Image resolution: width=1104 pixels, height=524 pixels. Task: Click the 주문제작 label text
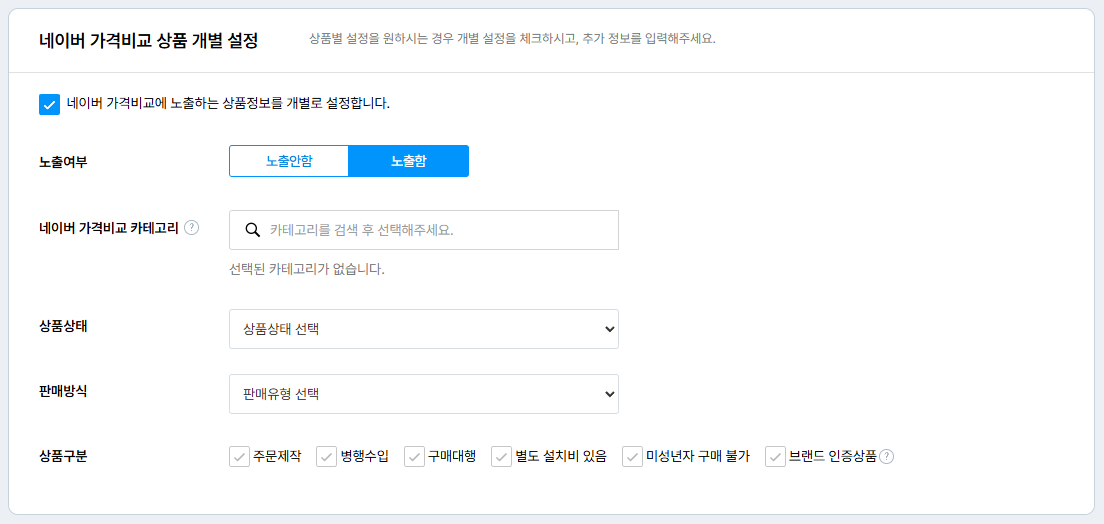tap(277, 456)
